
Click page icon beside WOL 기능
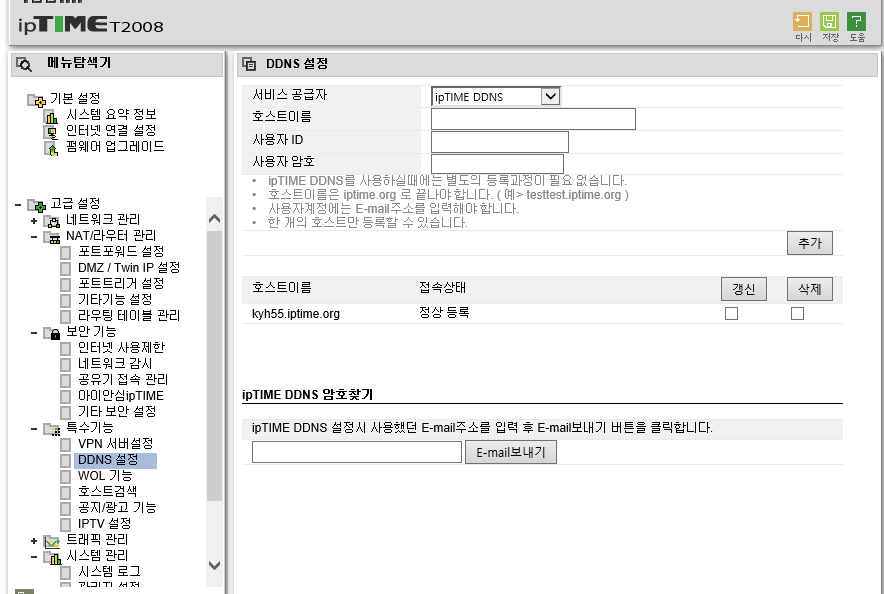point(65,477)
